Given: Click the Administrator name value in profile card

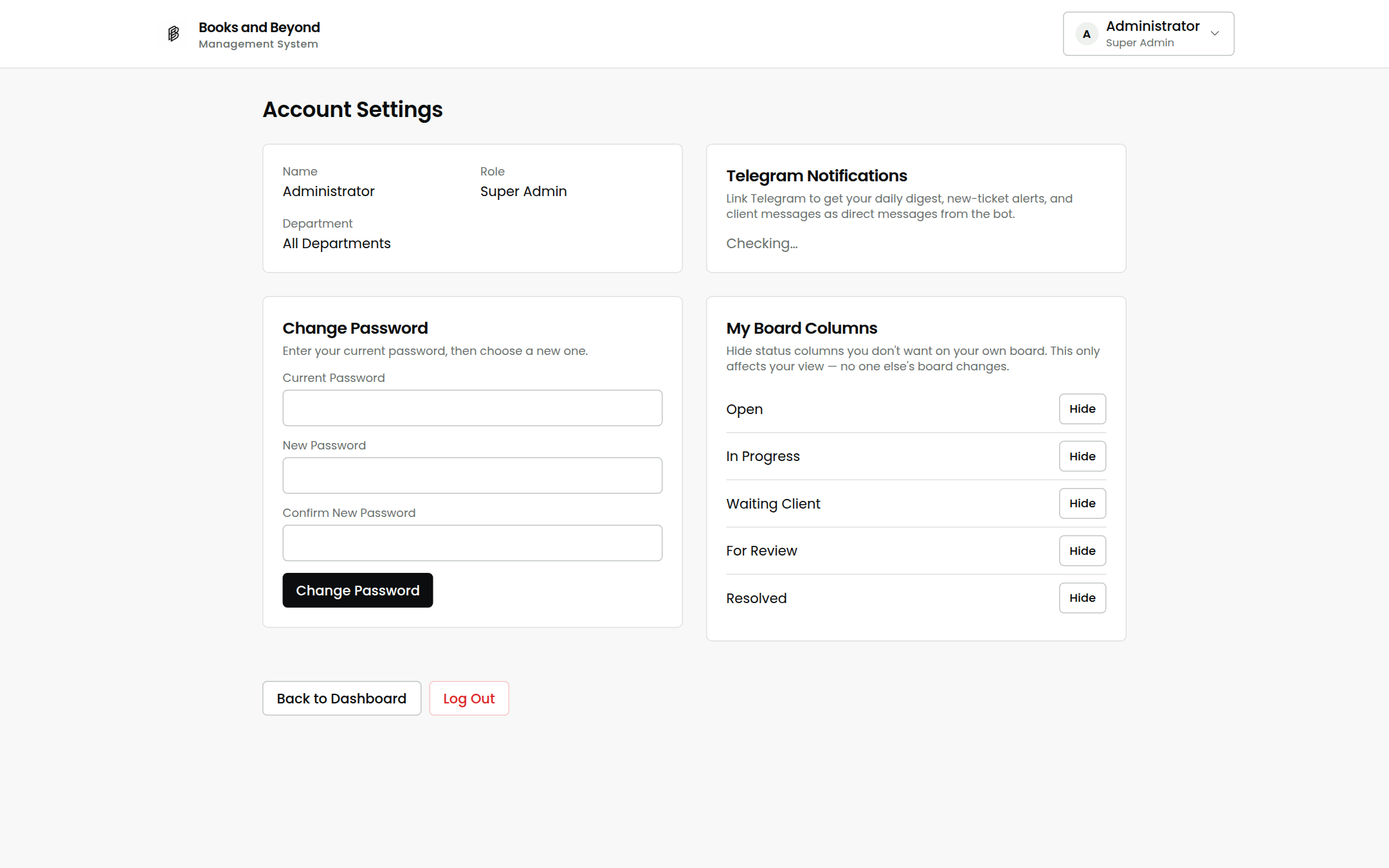Looking at the screenshot, I should (x=329, y=191).
